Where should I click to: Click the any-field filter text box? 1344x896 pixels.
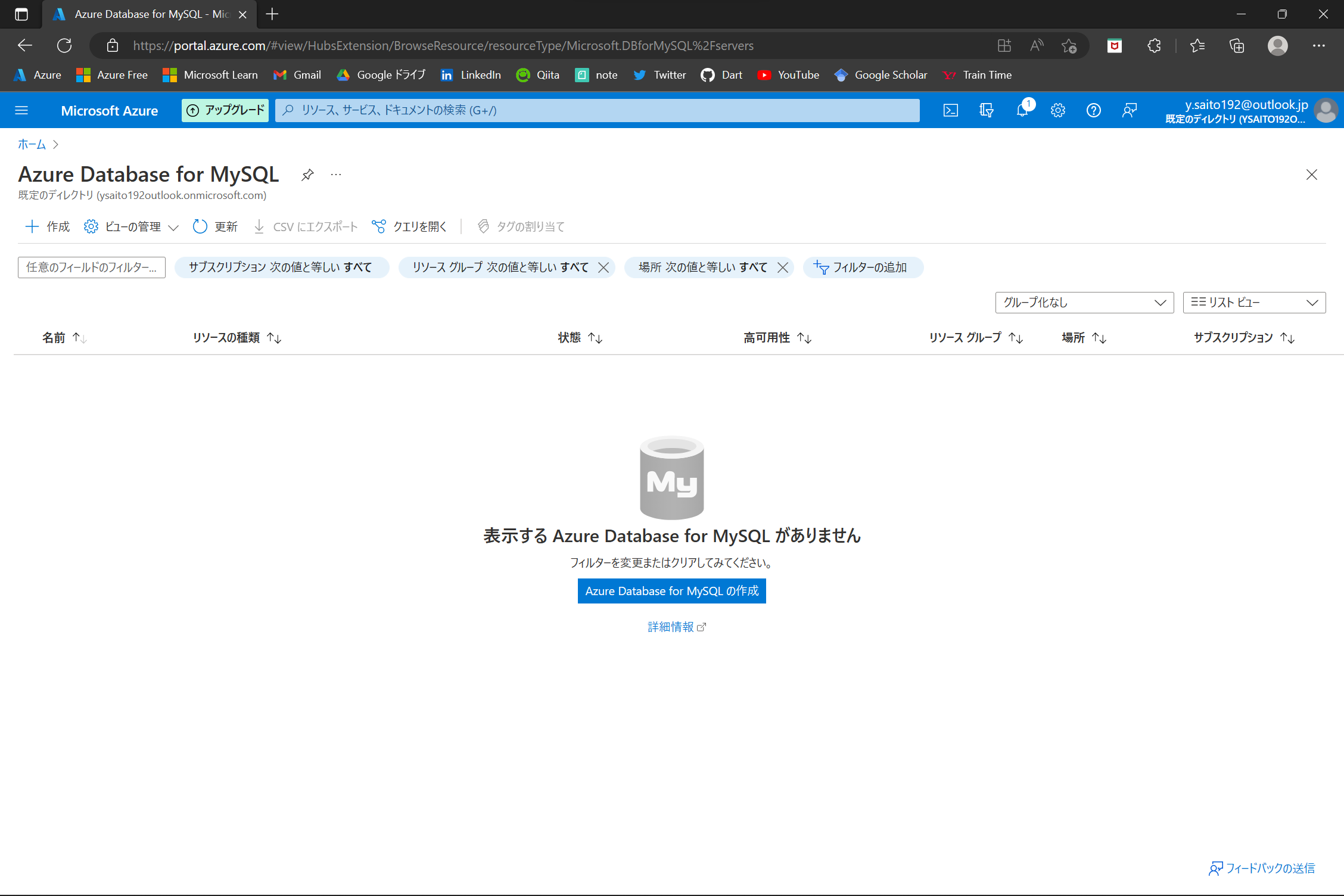(x=92, y=267)
